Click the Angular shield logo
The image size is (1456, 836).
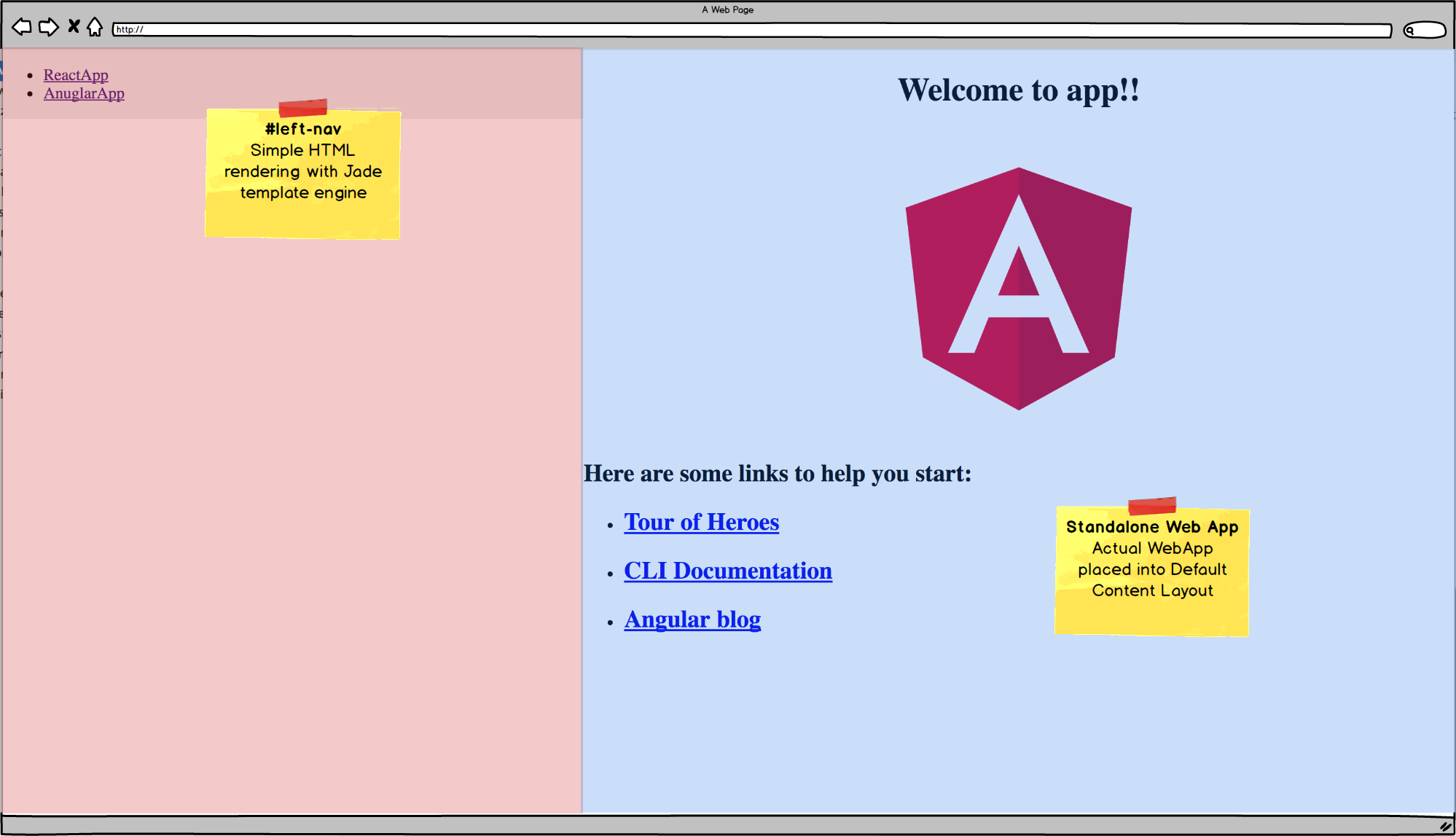pyautogui.click(x=1019, y=289)
